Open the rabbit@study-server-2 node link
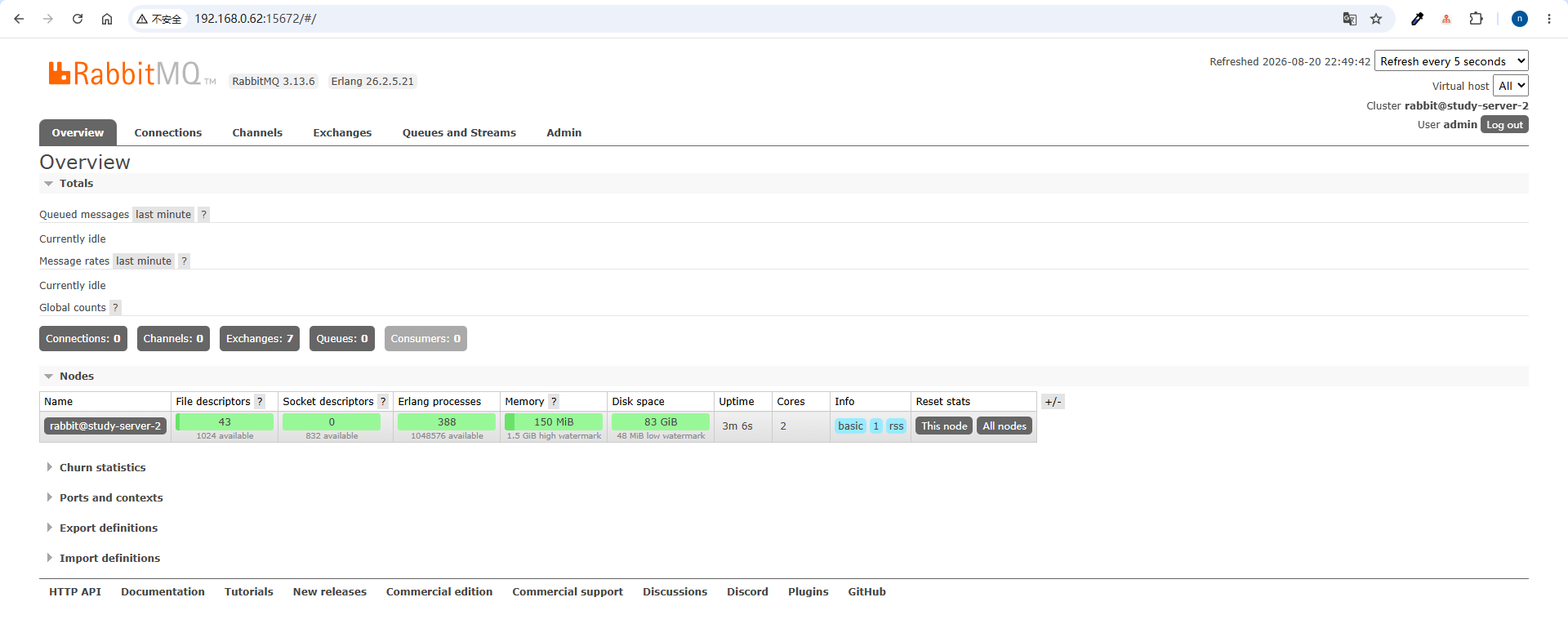Image resolution: width=1568 pixels, height=624 pixels. pyautogui.click(x=105, y=426)
